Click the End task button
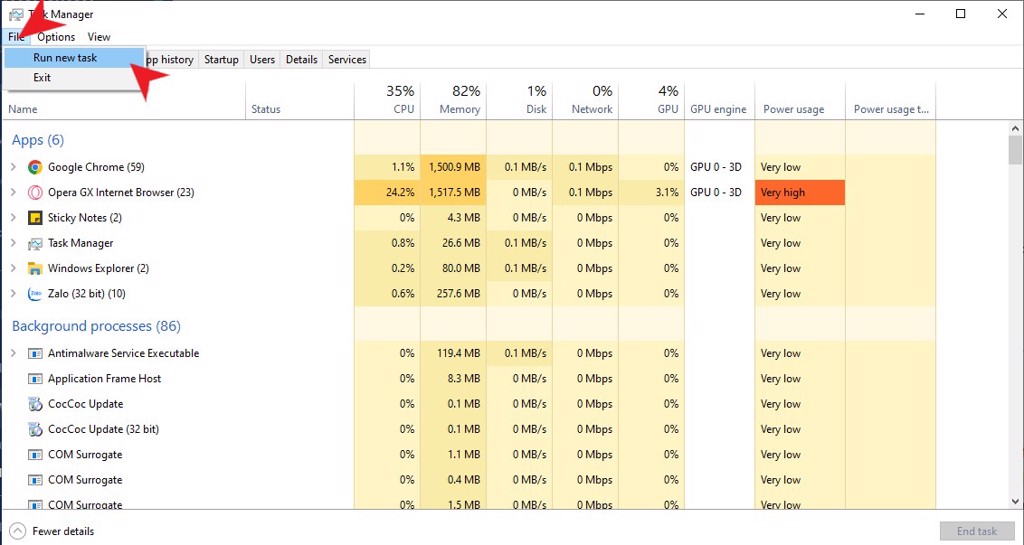The height and width of the screenshot is (545, 1024). (977, 531)
